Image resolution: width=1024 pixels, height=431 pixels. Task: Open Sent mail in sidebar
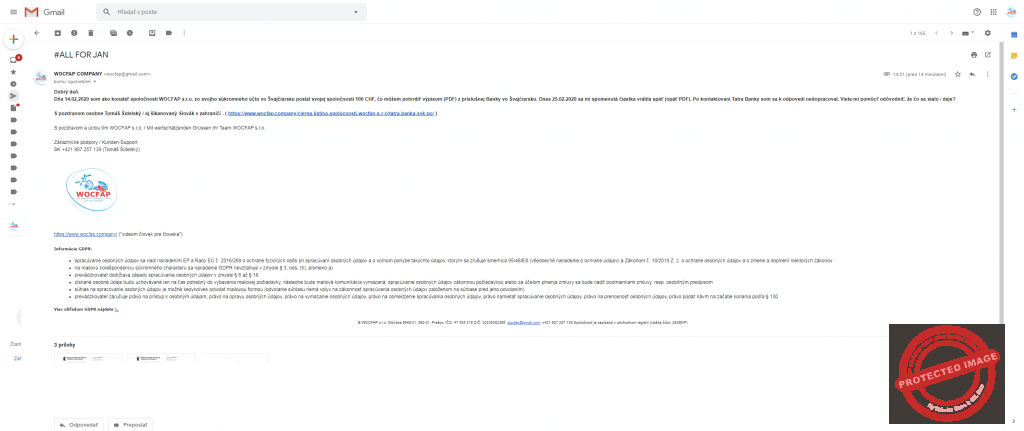(x=13, y=96)
